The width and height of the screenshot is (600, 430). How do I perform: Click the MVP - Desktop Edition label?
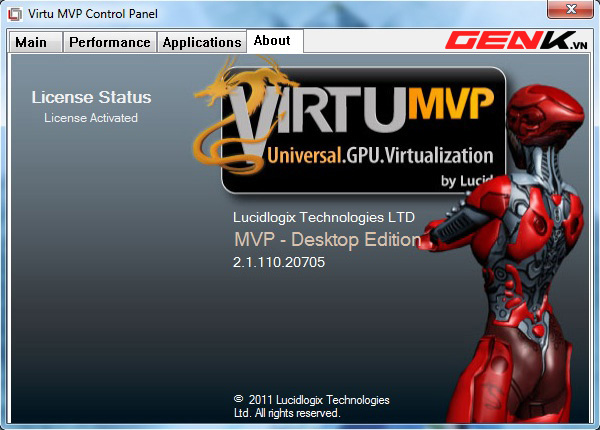[x=328, y=240]
